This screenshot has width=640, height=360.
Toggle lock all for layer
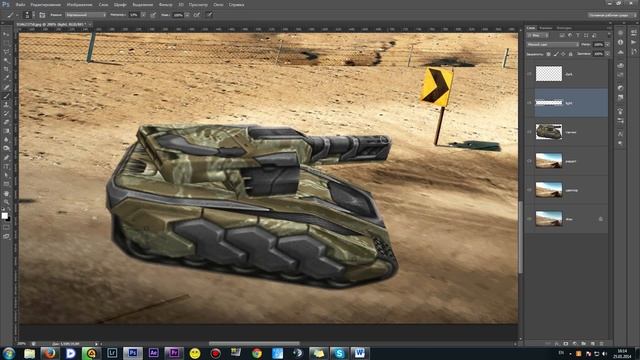pos(571,54)
